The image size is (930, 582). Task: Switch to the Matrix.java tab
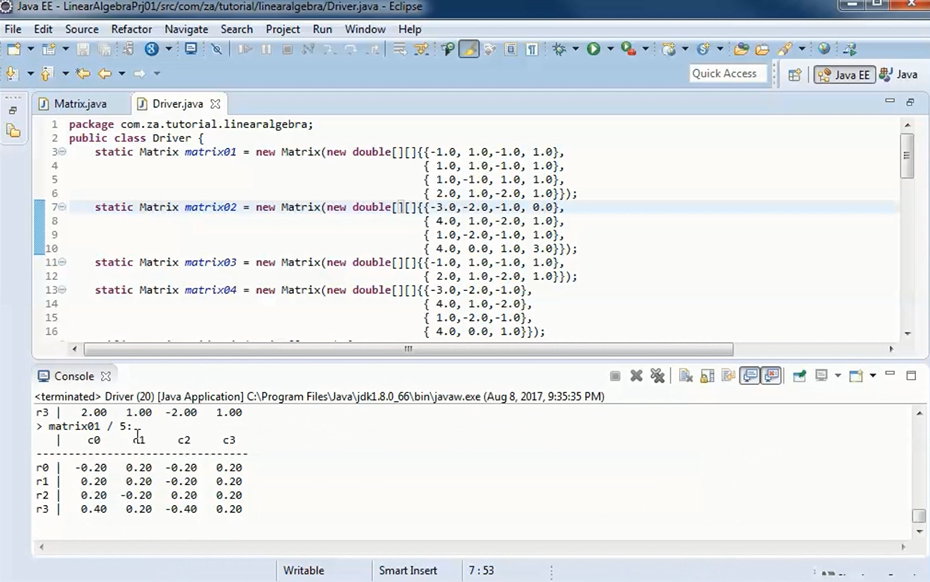(x=80, y=103)
